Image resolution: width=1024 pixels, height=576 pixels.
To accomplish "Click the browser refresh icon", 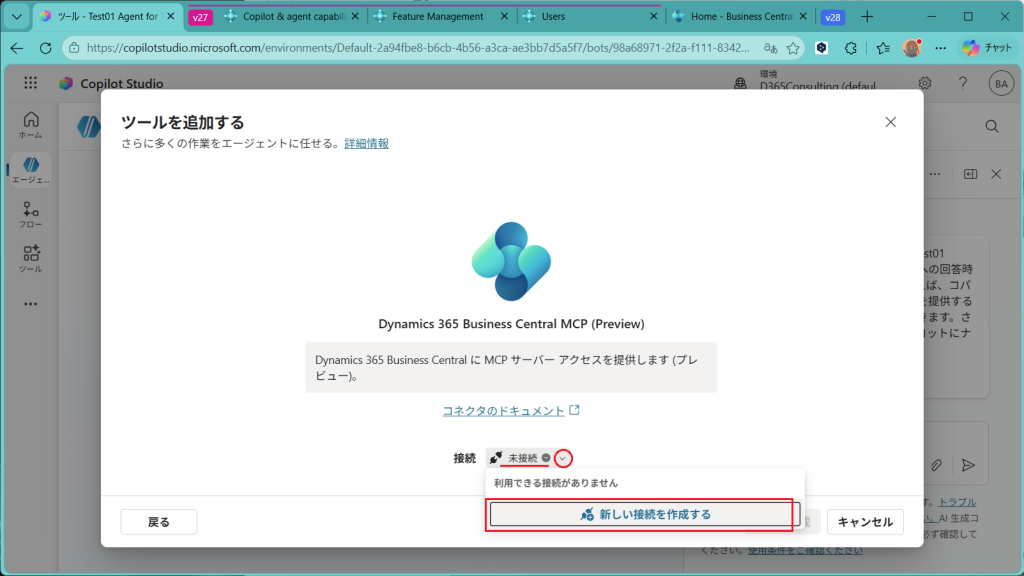I will [x=45, y=48].
